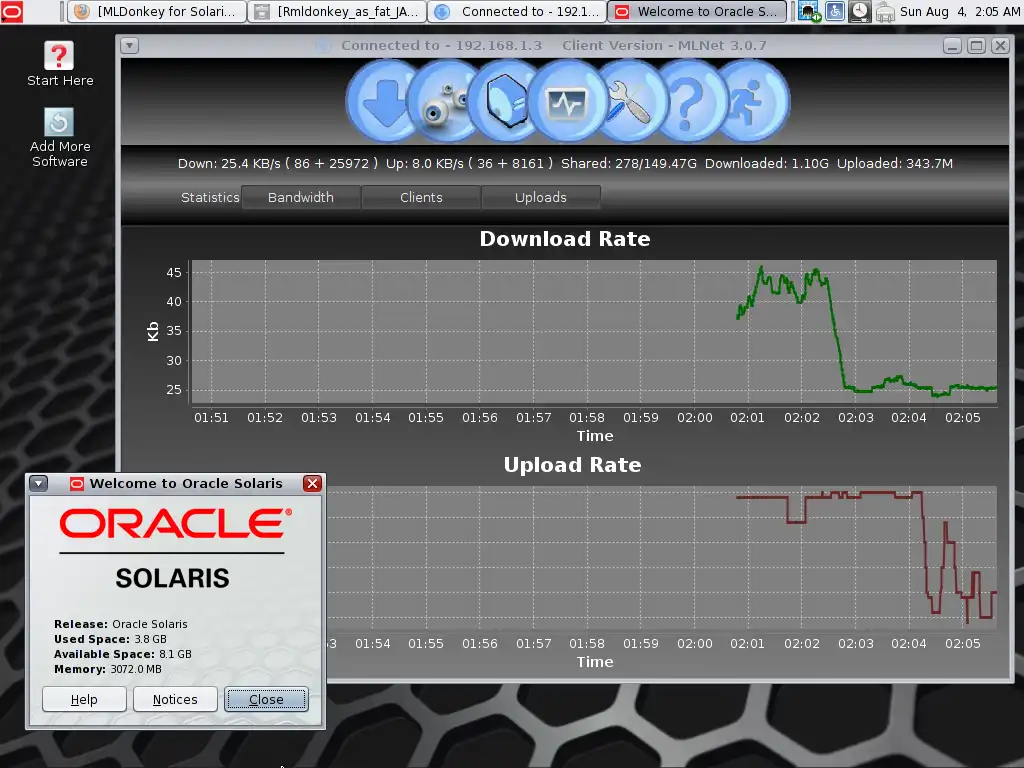Screen dimensions: 1024x768
Task: Open the Help question mark icon
Action: click(x=690, y=102)
